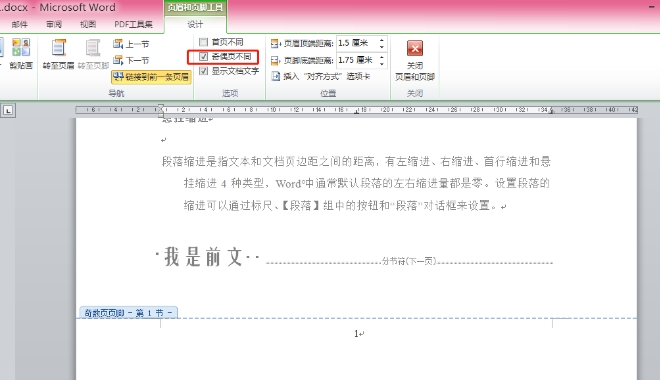Click 页眉顶端距离 value field 1.5 厘米
Viewport: 660px width, 383px height.
click(x=356, y=43)
